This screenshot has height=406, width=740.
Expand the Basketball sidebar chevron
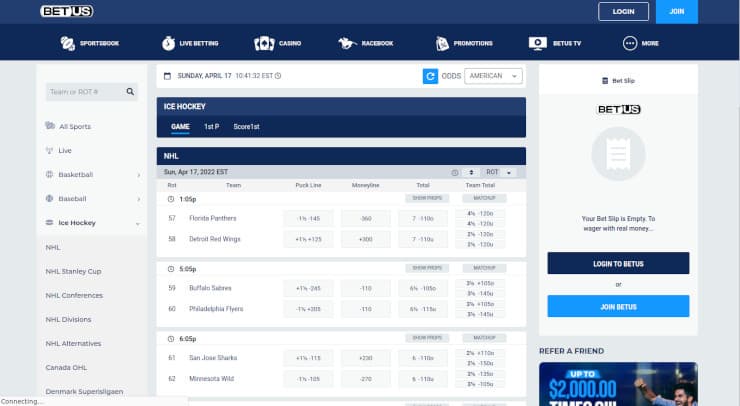pos(138,175)
